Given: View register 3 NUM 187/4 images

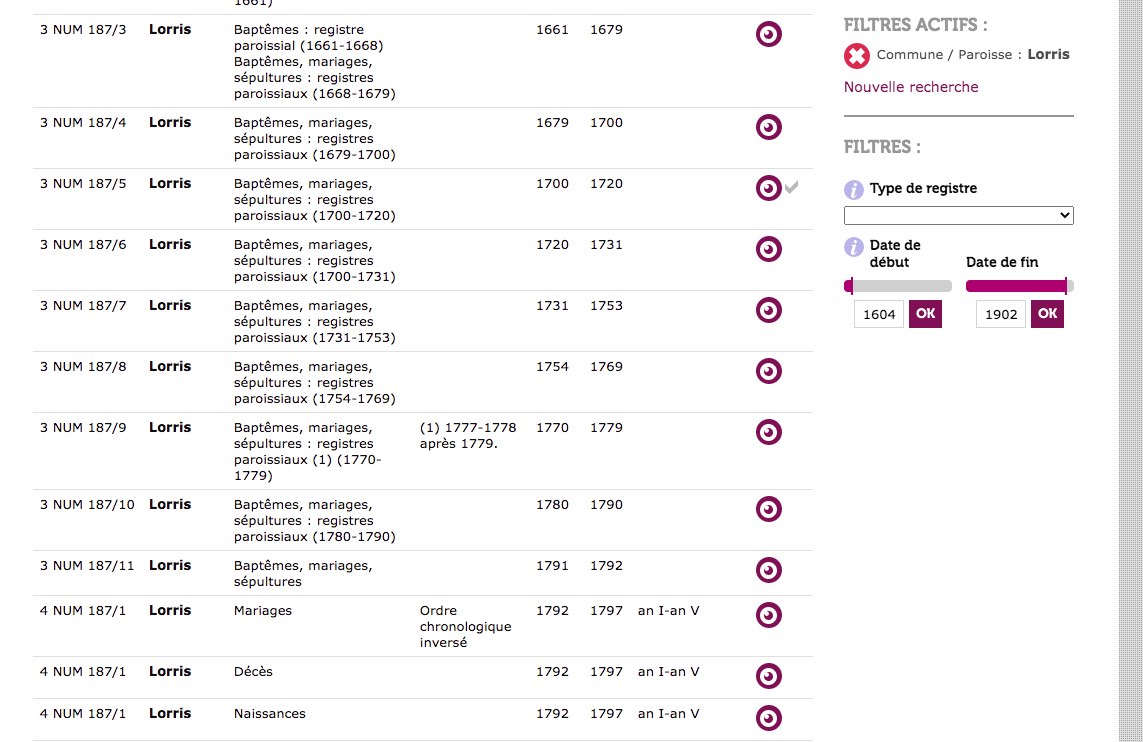Looking at the screenshot, I should click(768, 128).
